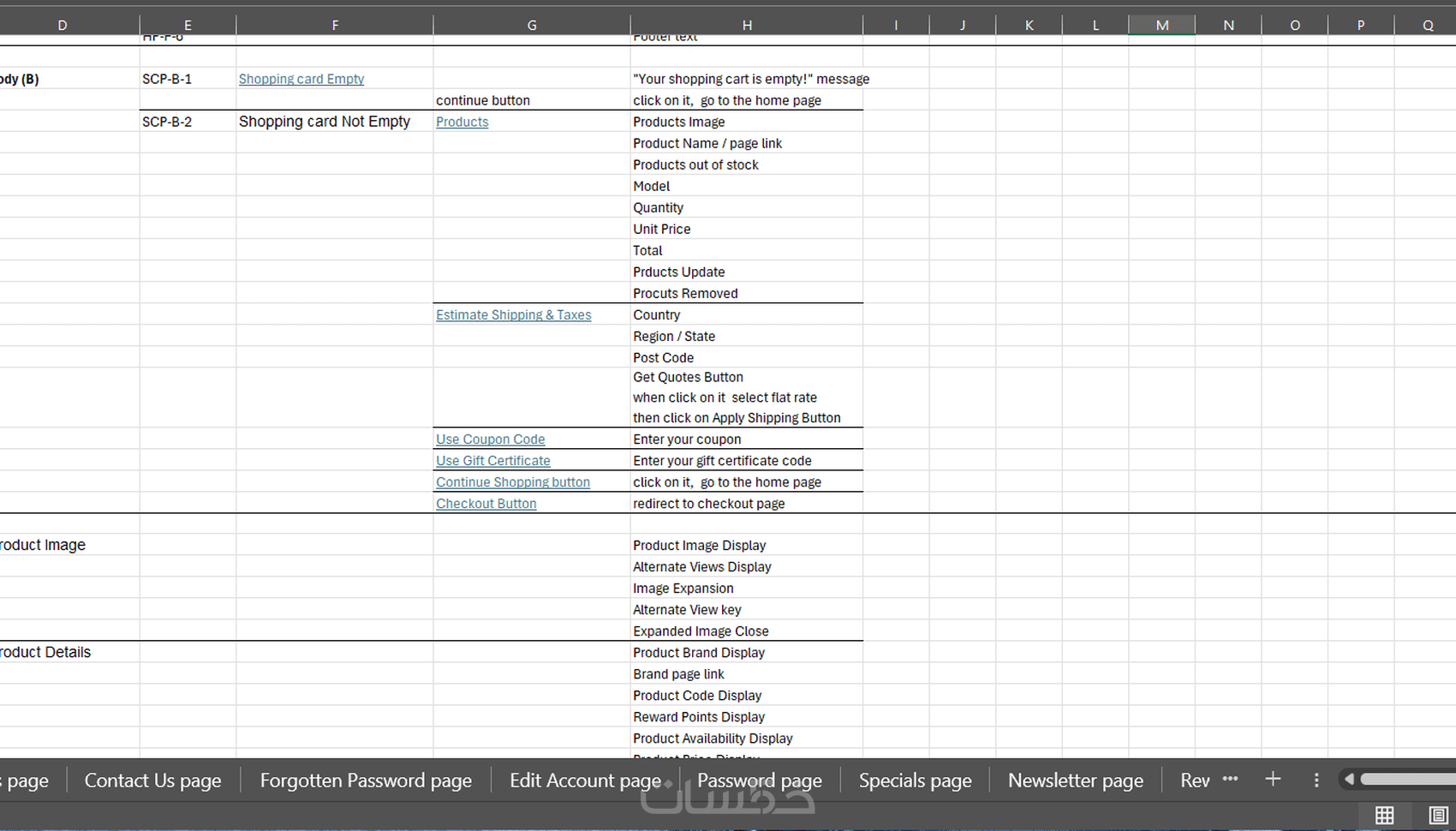Select the 'Country' cell
The image size is (1456, 831).
(x=747, y=314)
